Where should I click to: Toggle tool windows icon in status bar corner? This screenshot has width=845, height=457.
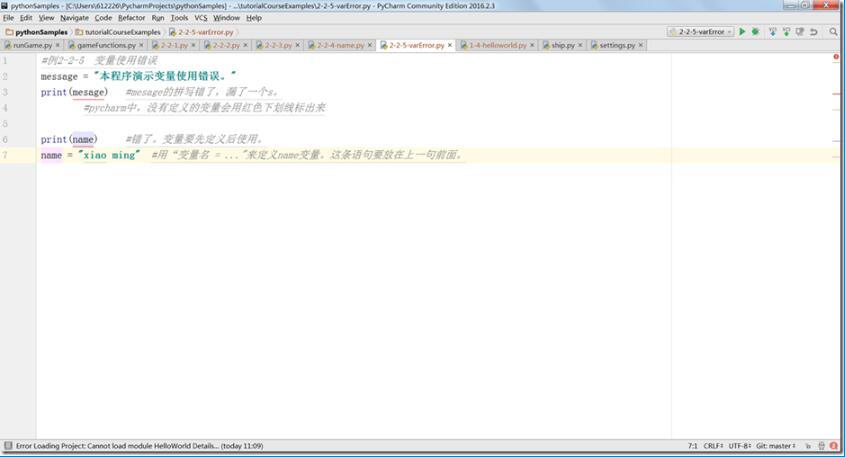[x=8, y=446]
